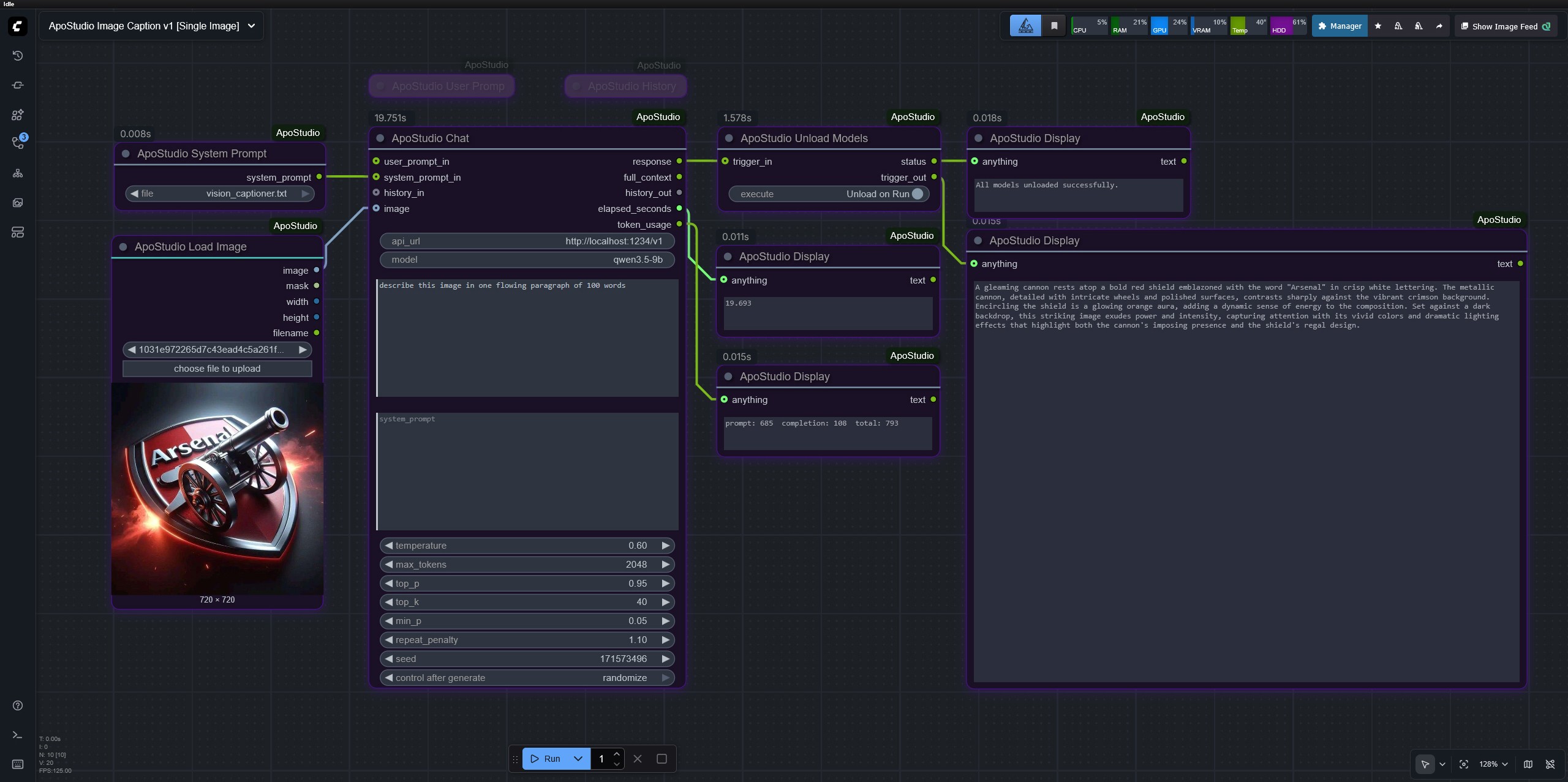Click the top_p 0.95 slider field
This screenshot has width=1568, height=782.
tap(527, 584)
